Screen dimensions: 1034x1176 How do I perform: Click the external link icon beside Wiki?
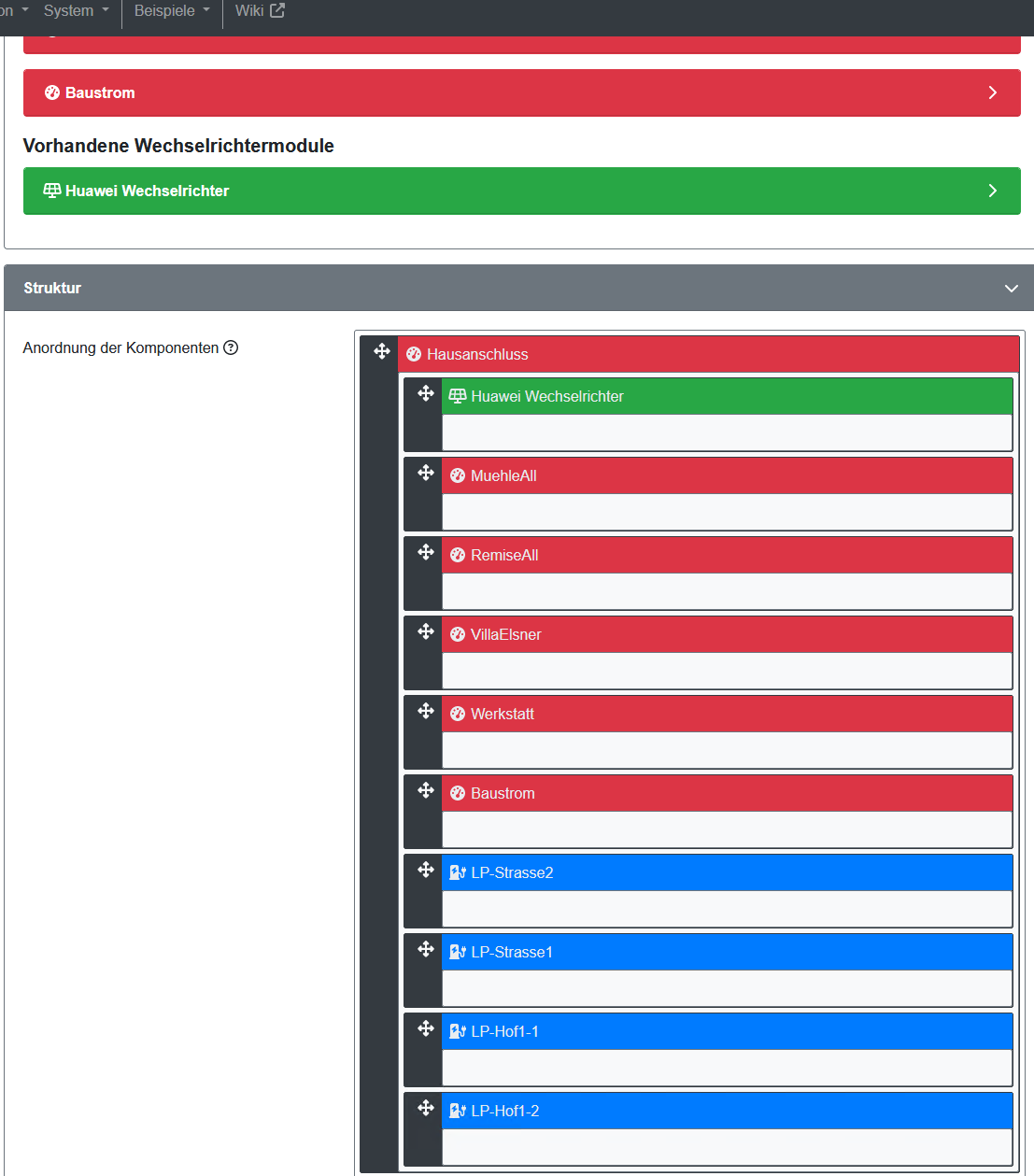[x=277, y=10]
